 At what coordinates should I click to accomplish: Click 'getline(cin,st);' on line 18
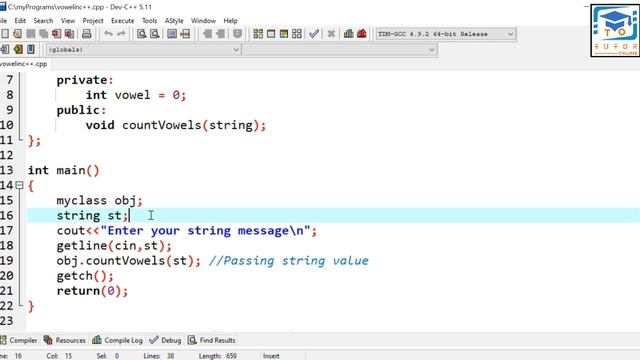[114, 246]
